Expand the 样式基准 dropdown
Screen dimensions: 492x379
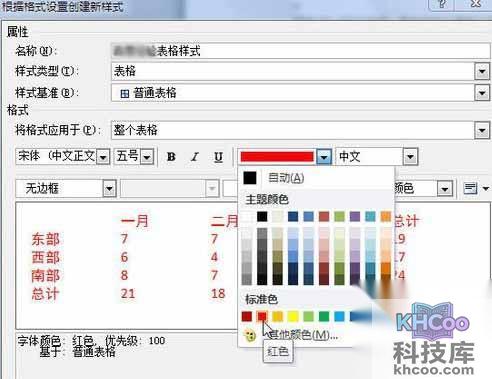(x=482, y=93)
